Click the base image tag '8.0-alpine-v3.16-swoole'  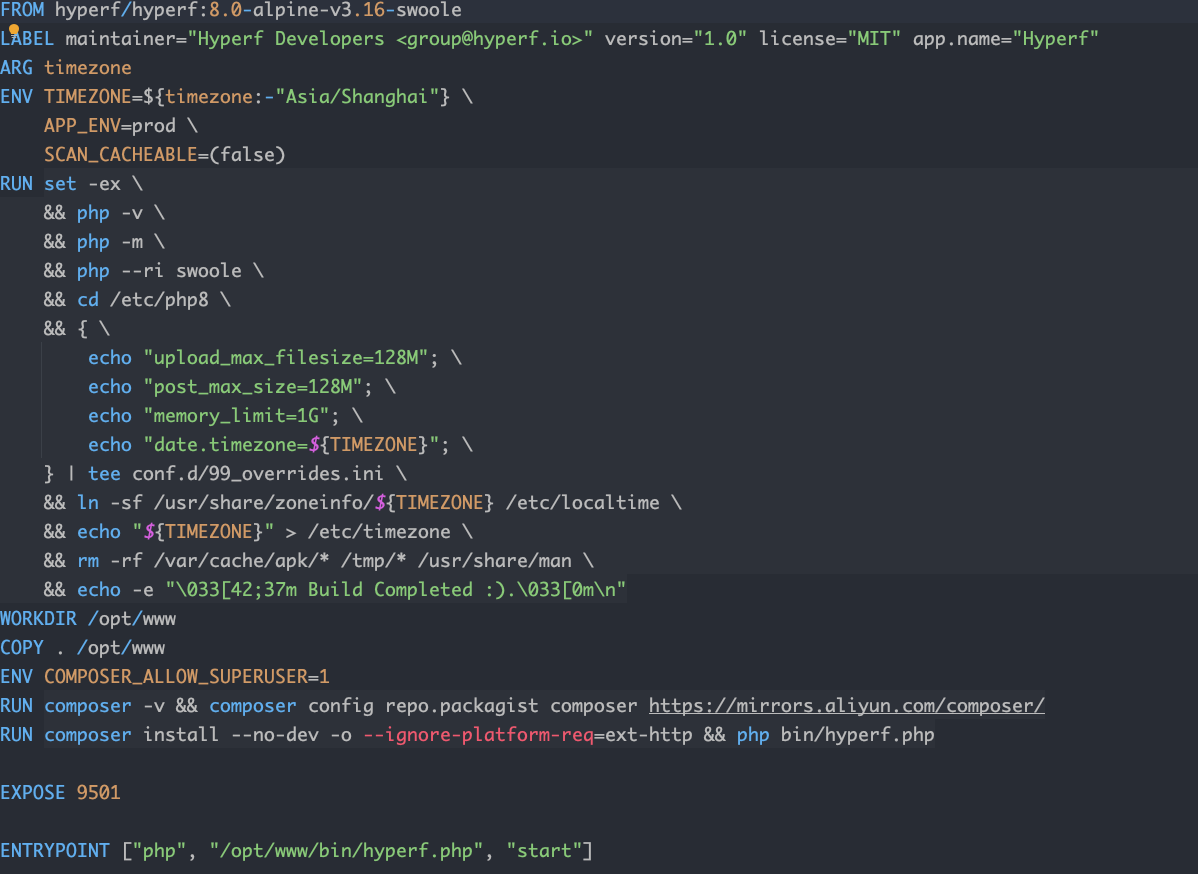pos(335,10)
